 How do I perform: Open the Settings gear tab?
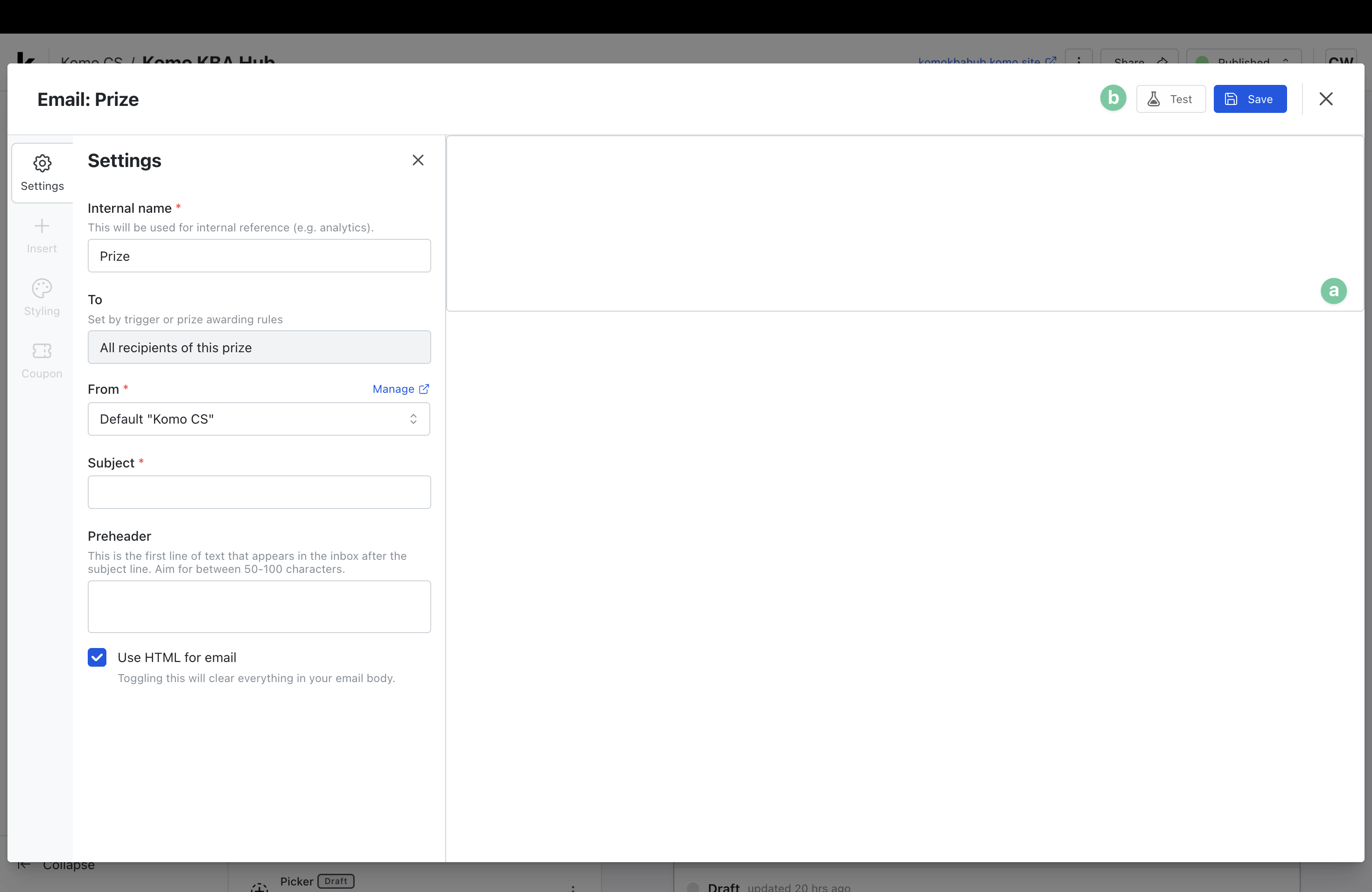42,172
